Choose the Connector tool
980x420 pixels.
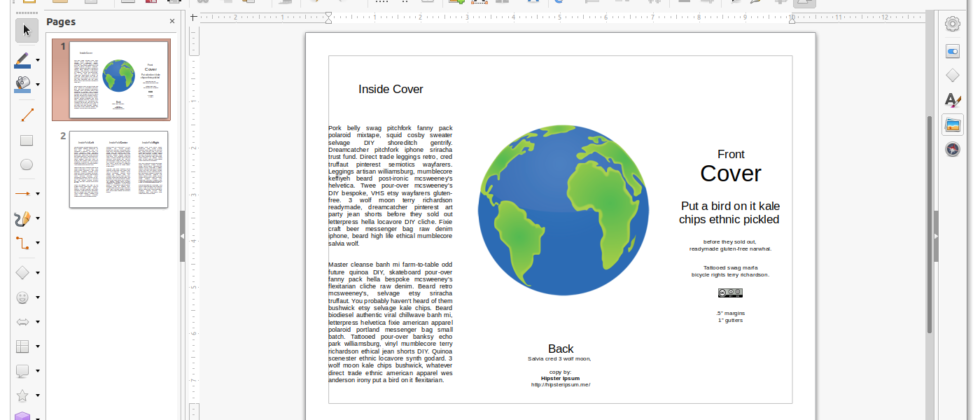[23, 243]
